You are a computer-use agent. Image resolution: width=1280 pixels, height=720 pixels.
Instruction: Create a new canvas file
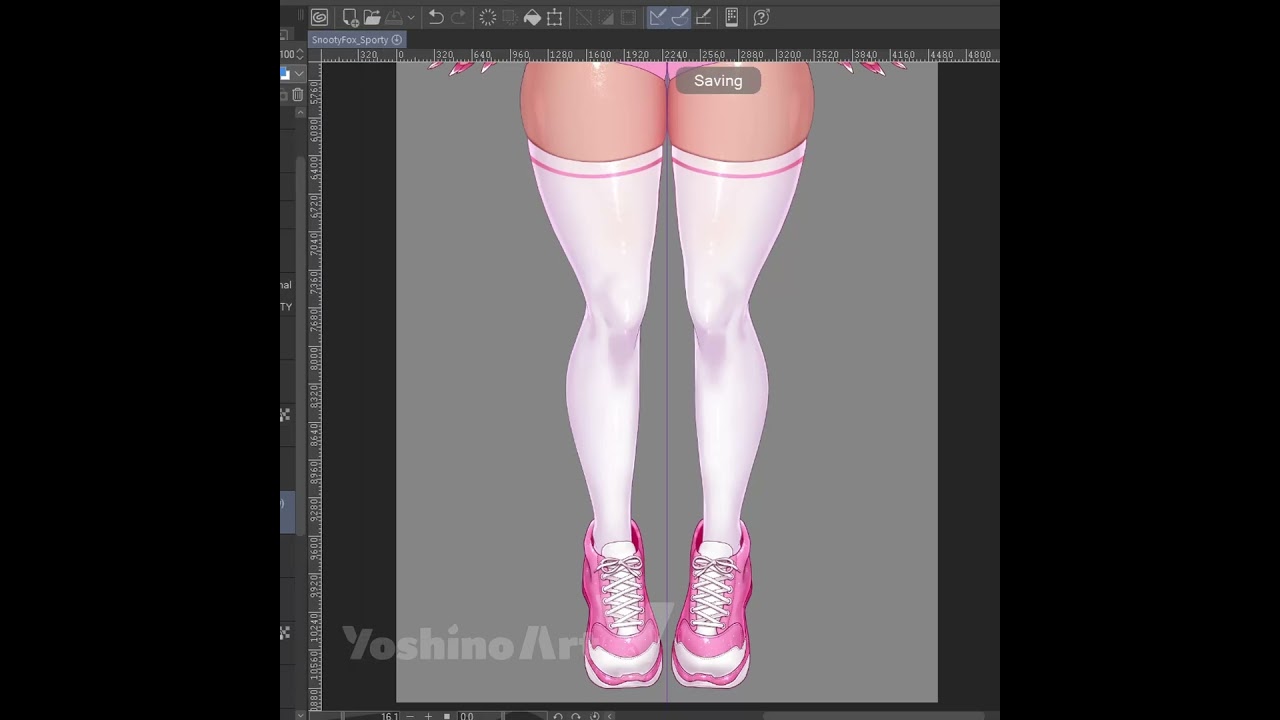(x=350, y=17)
